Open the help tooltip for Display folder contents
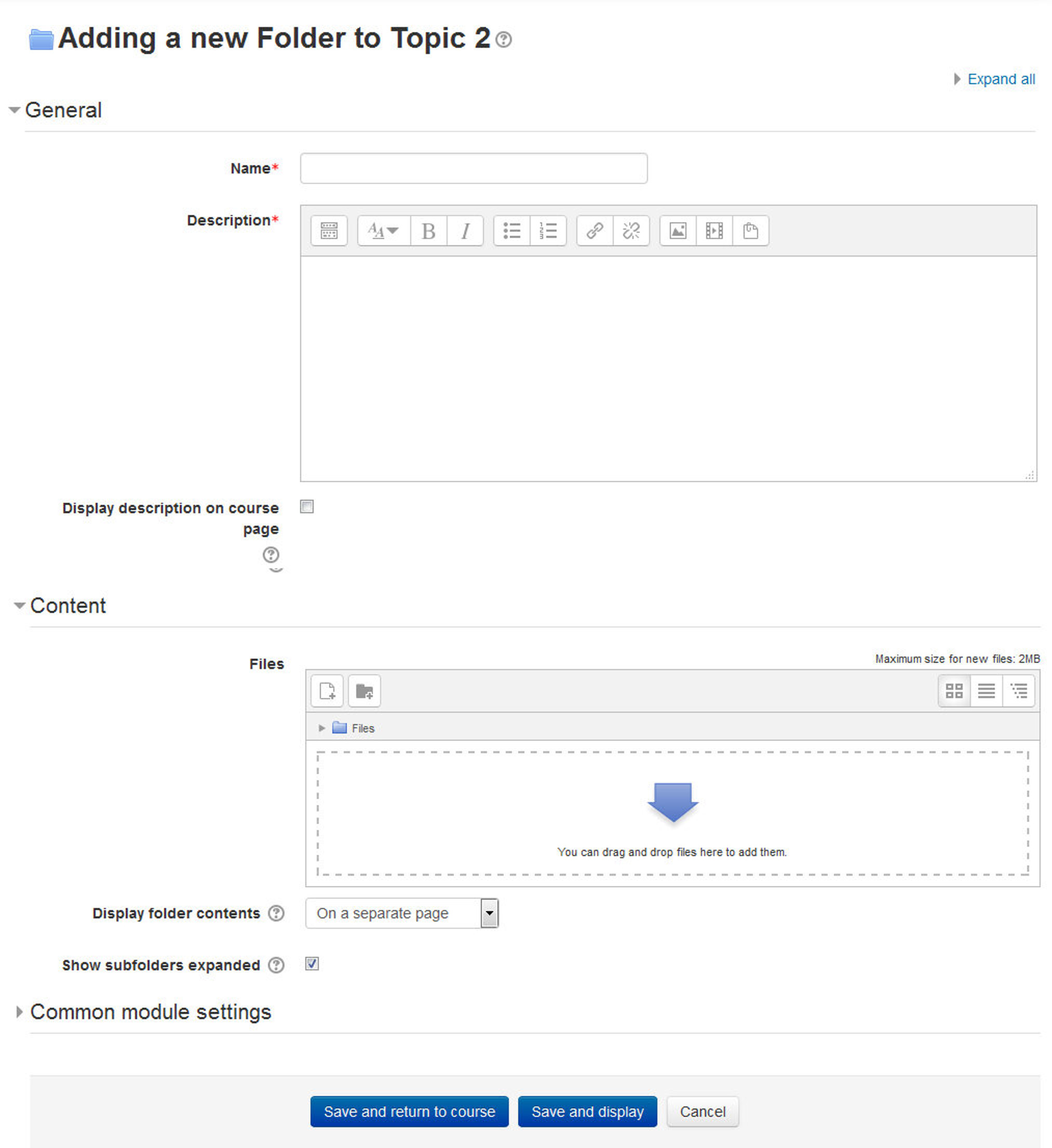Viewport: 1052px width, 1148px height. click(x=276, y=913)
